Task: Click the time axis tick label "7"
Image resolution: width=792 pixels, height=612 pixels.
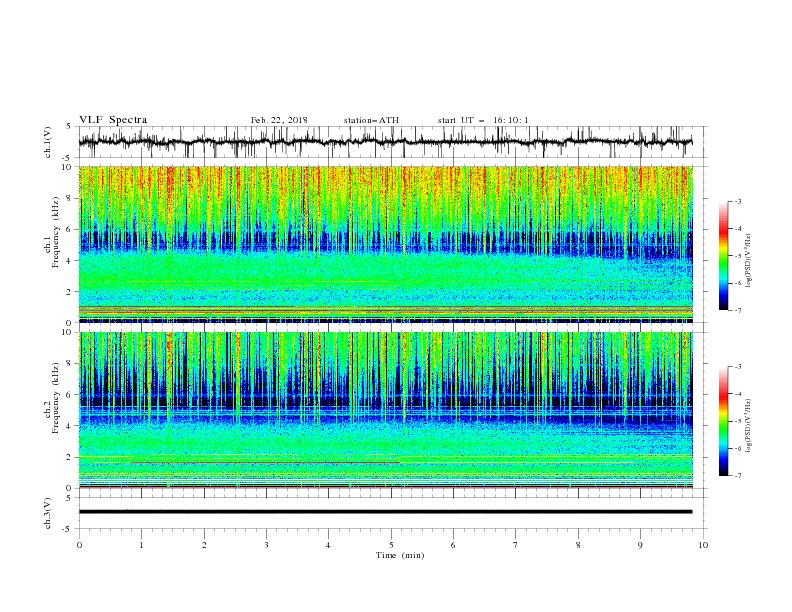Action: [x=516, y=545]
